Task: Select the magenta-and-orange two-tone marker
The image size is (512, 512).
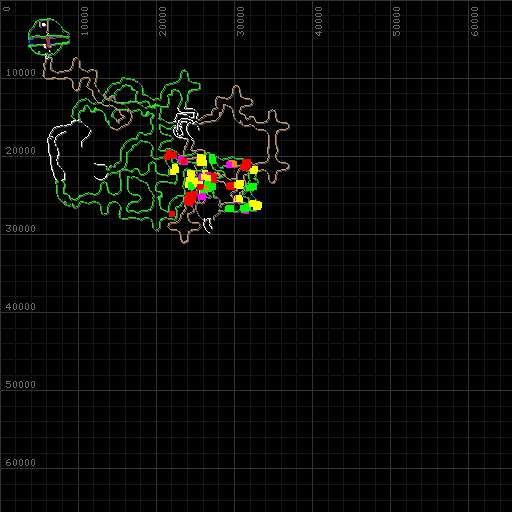Action: point(231,164)
